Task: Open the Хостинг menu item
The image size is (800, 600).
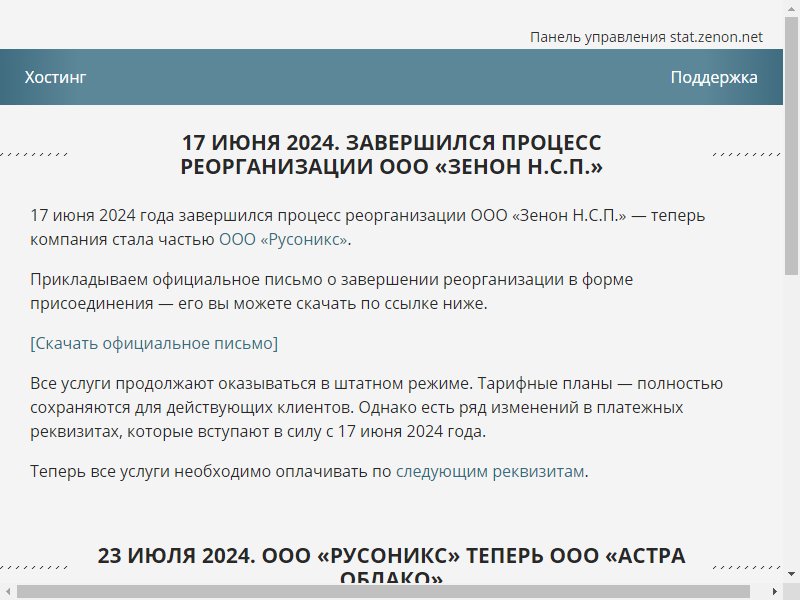Action: point(55,77)
